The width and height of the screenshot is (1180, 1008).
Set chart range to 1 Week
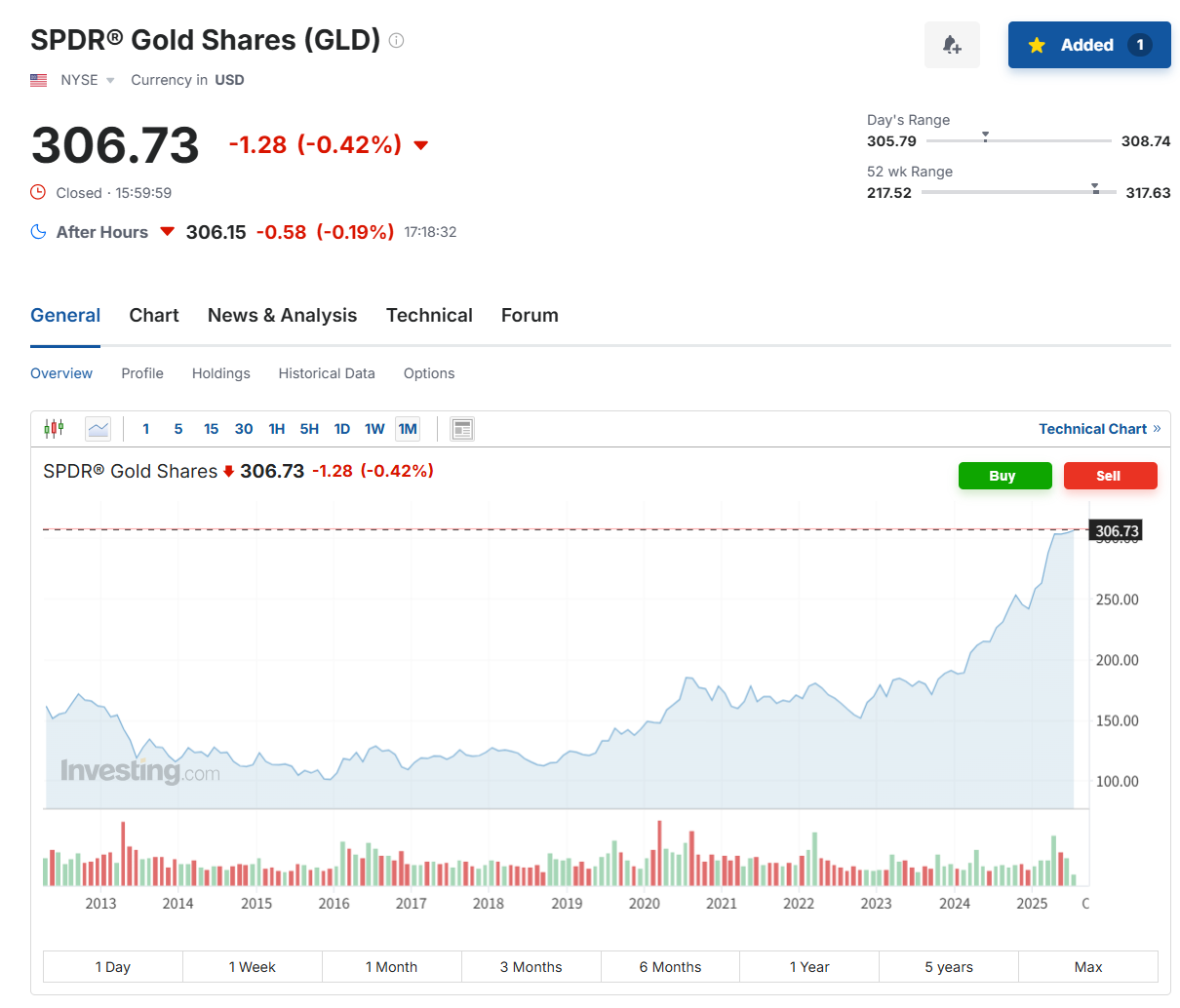point(253,967)
